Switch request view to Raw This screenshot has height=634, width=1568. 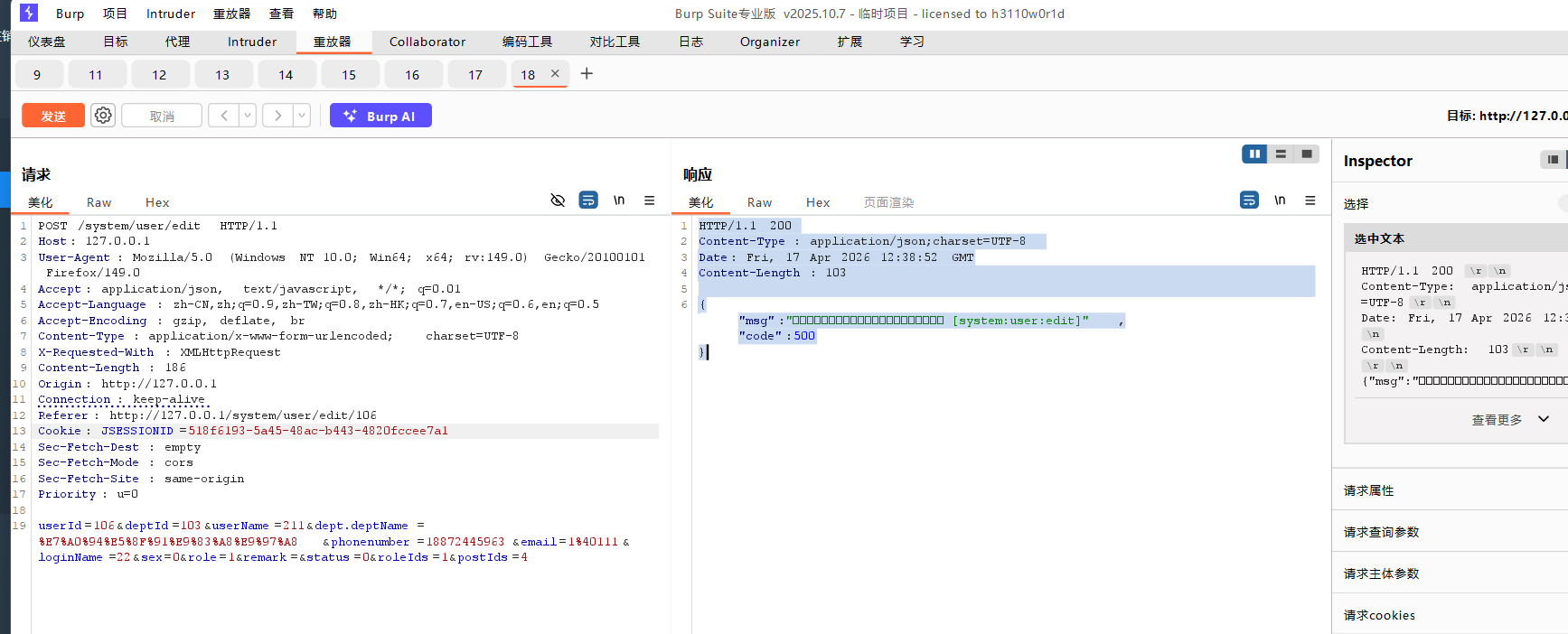pos(99,202)
